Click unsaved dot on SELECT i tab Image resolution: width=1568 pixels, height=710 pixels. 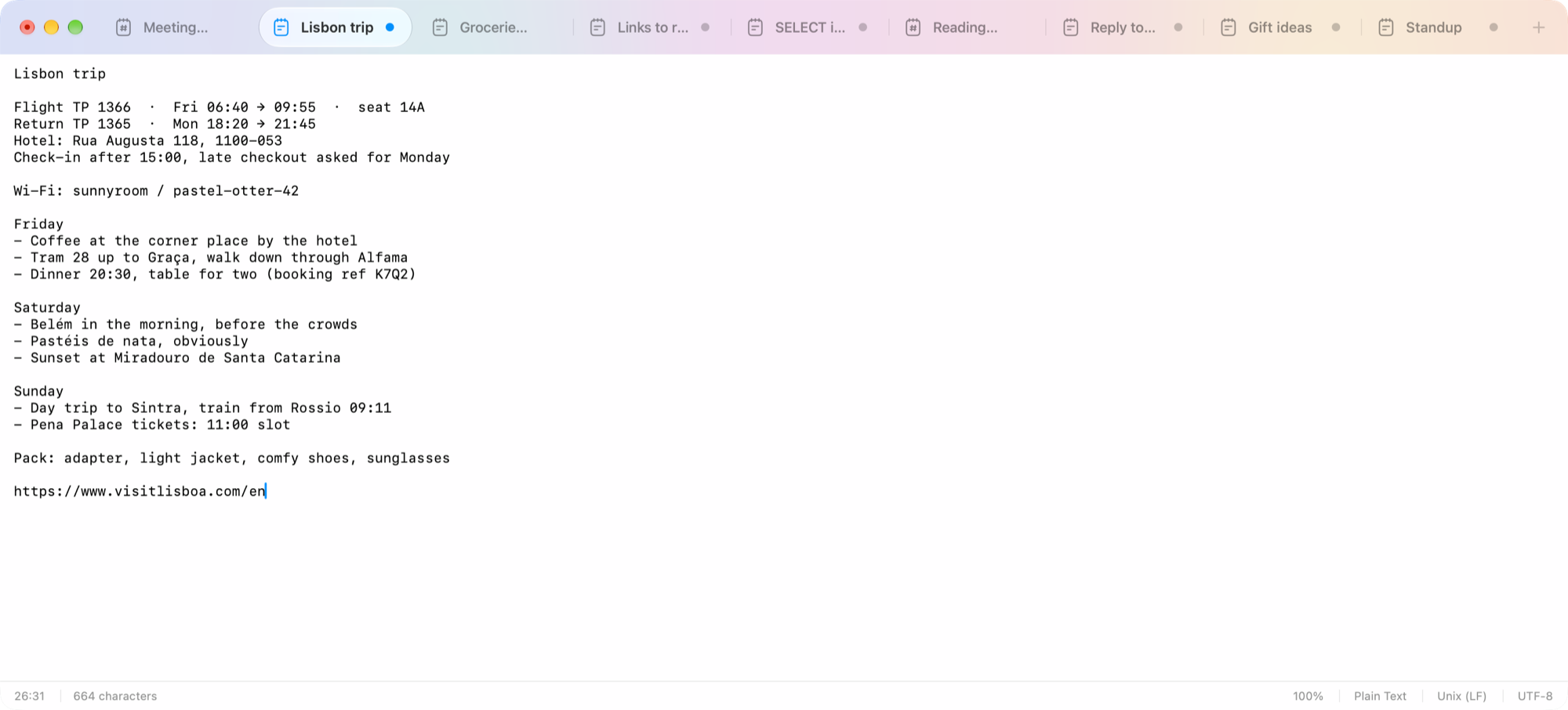click(863, 27)
